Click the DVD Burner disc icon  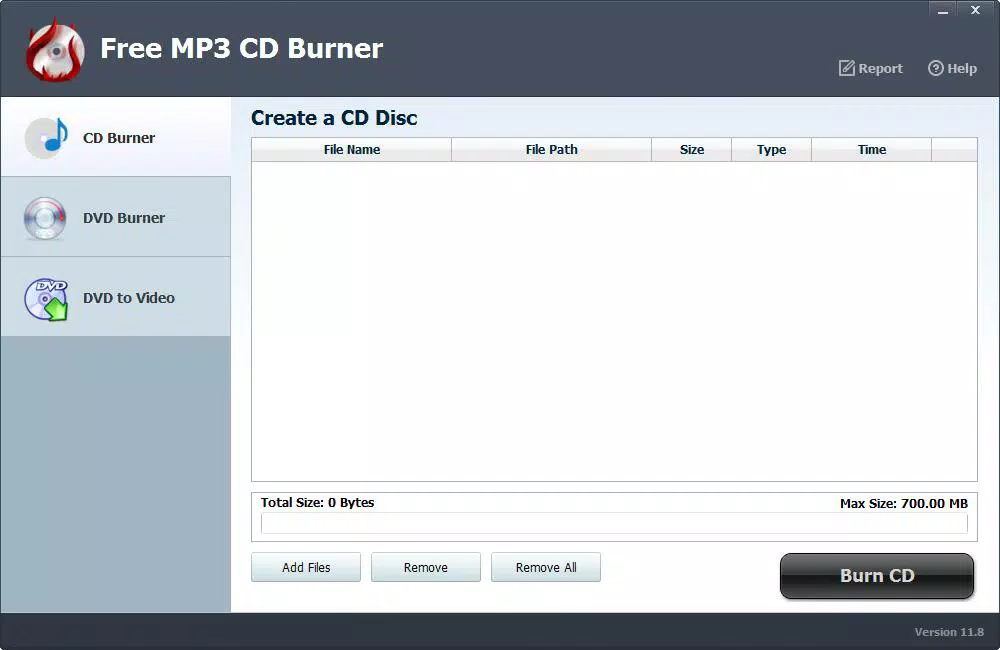coord(45,218)
